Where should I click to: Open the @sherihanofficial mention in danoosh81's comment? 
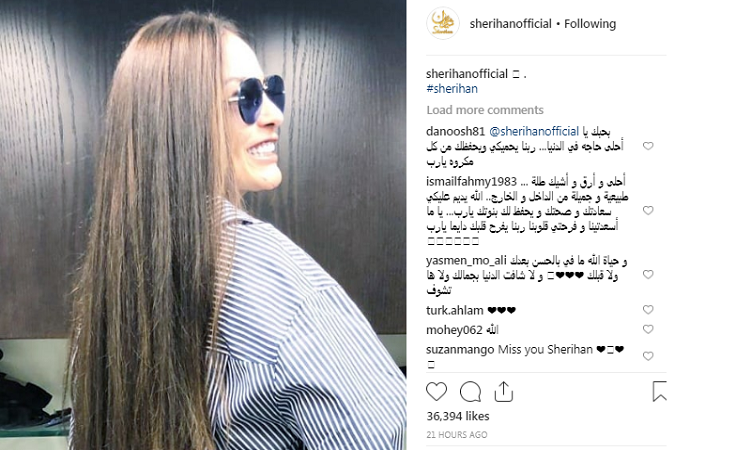tap(534, 131)
